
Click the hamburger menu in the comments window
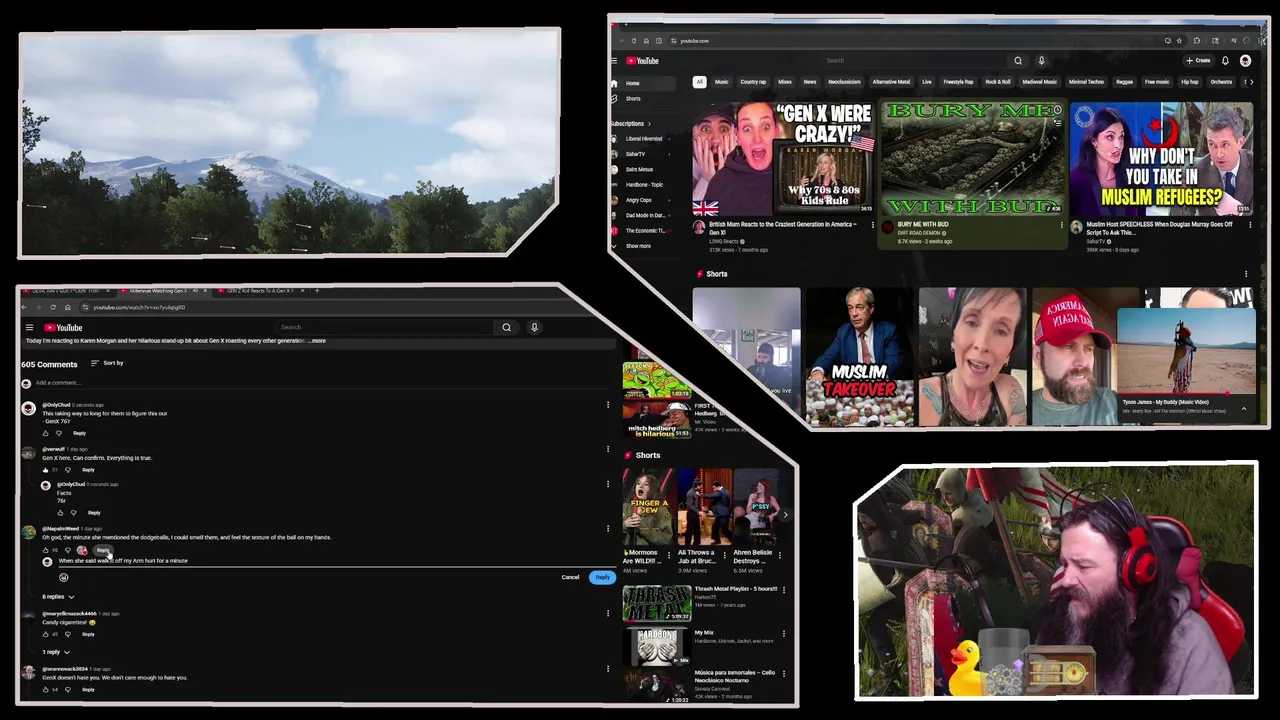pyautogui.click(x=29, y=328)
